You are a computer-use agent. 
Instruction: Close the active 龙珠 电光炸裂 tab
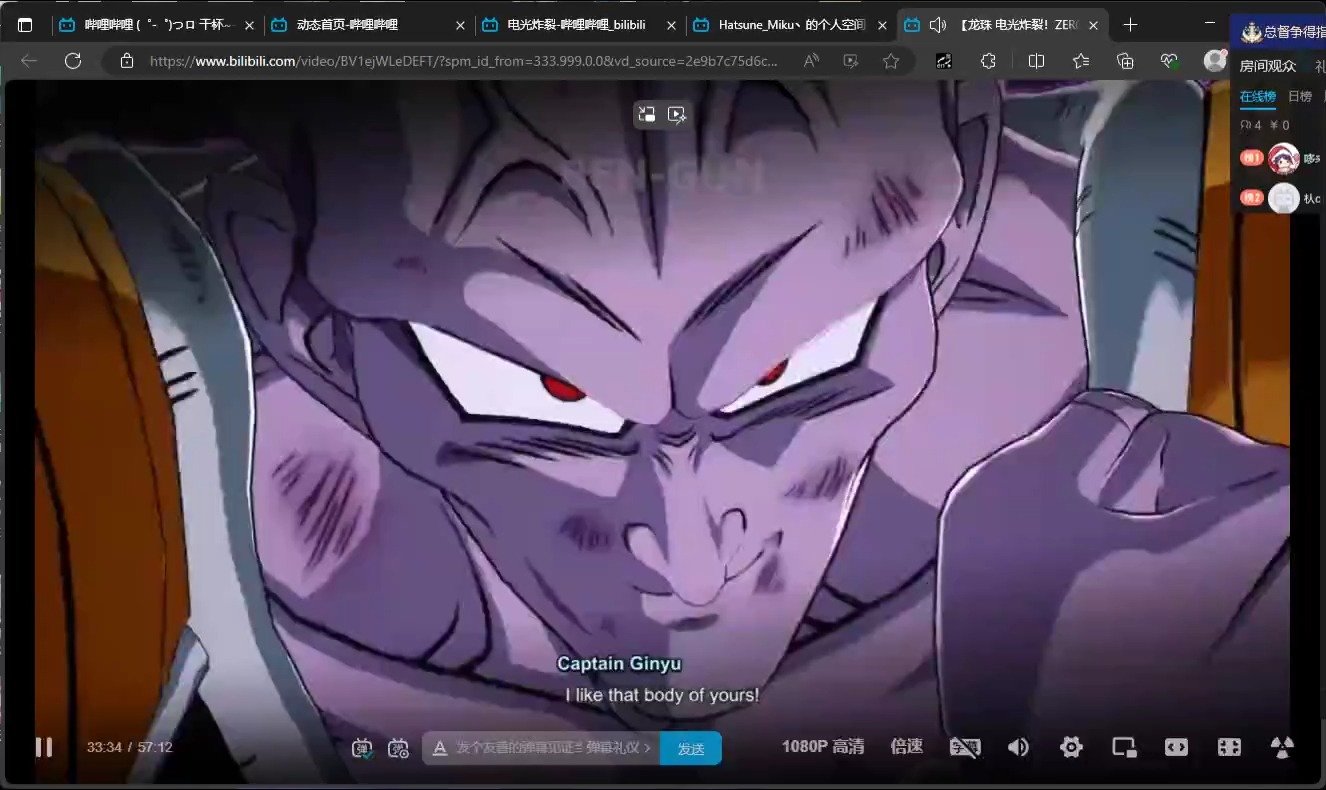pos(1094,25)
